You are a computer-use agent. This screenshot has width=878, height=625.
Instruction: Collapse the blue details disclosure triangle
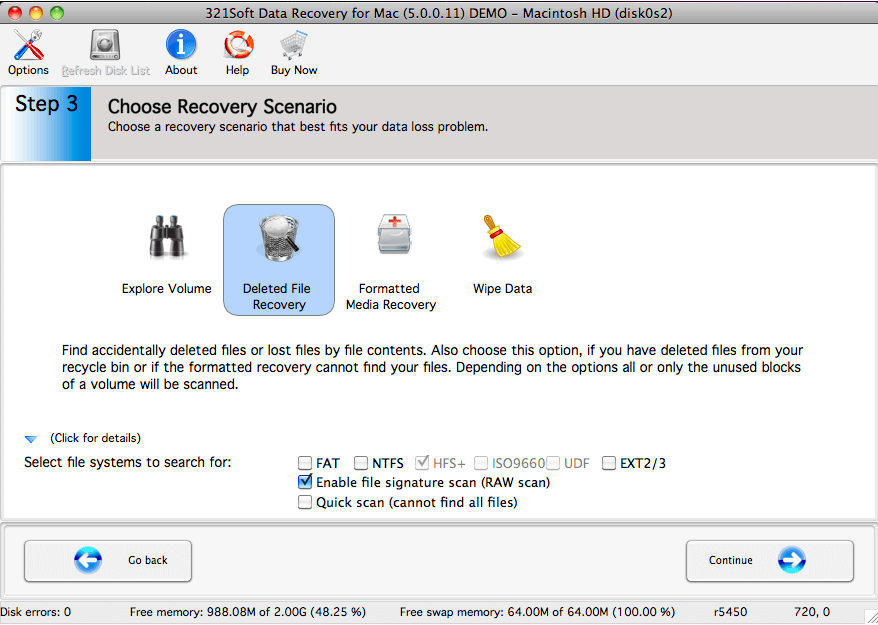[x=31, y=440]
